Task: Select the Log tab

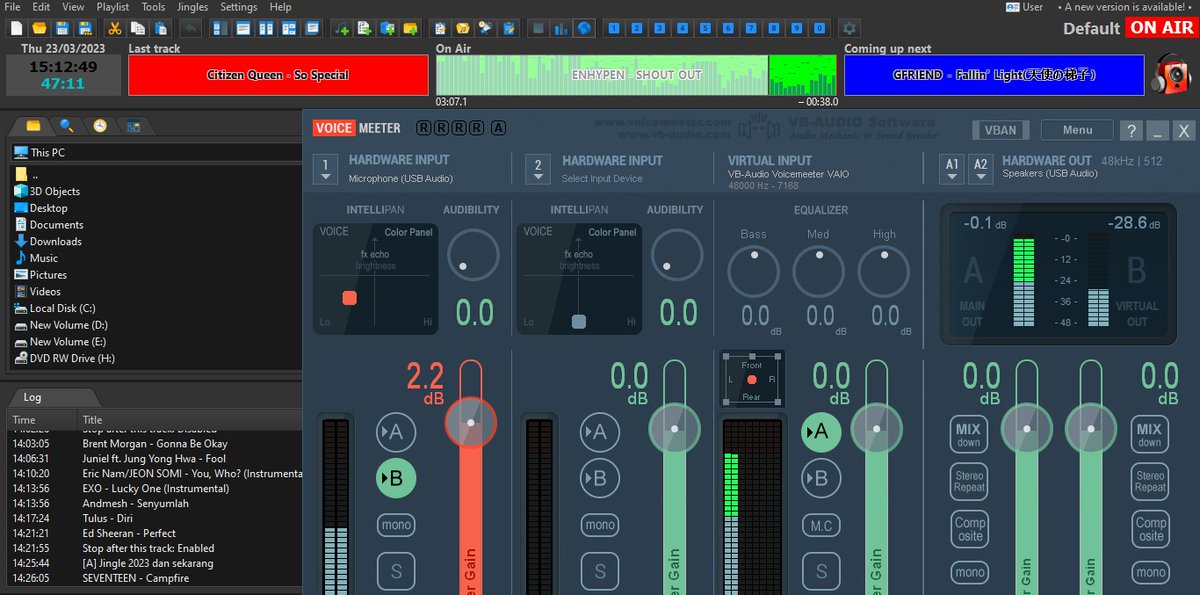Action: click(33, 397)
